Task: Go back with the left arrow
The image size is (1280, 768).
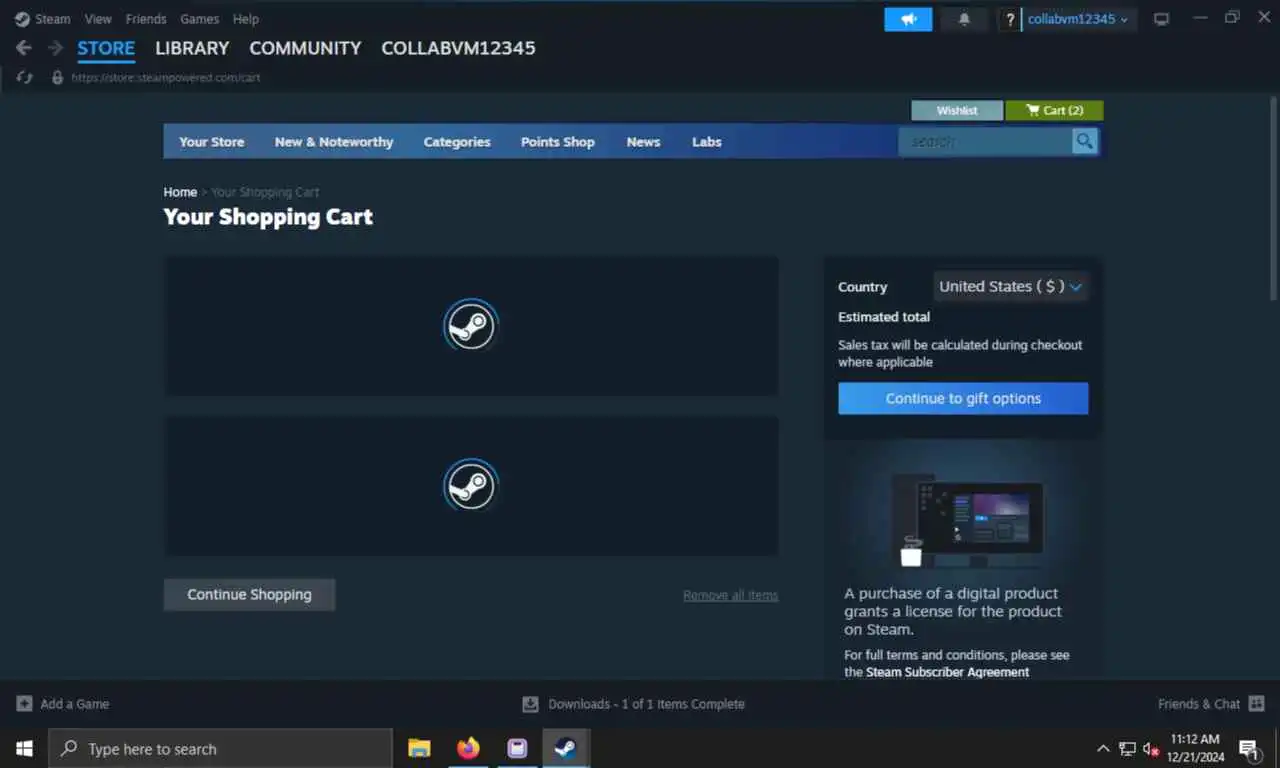Action: click(24, 48)
